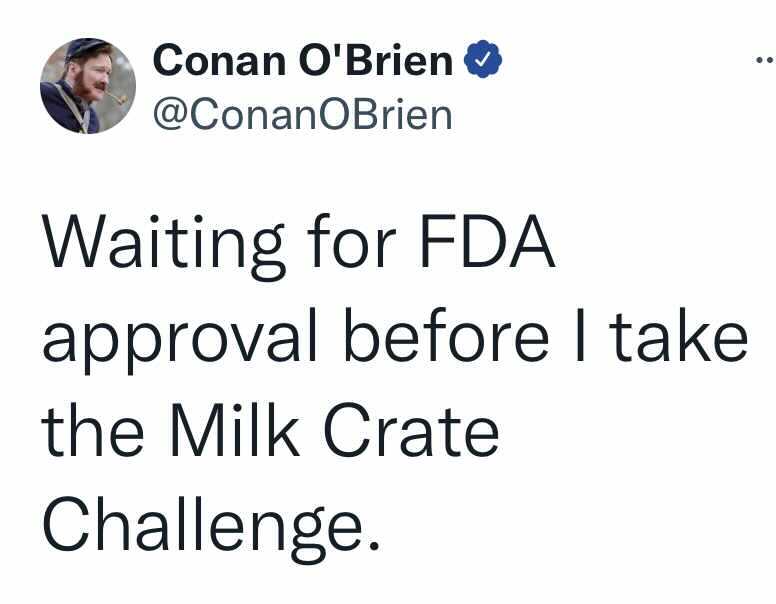776x604 pixels.
Task: Click the "@" symbol in the handle
Action: (170, 117)
